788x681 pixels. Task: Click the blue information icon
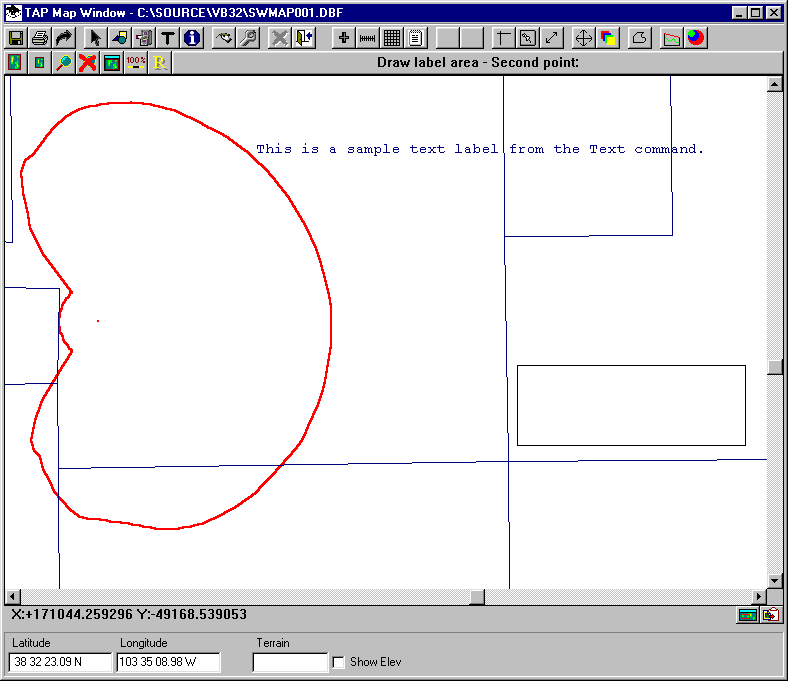point(191,38)
